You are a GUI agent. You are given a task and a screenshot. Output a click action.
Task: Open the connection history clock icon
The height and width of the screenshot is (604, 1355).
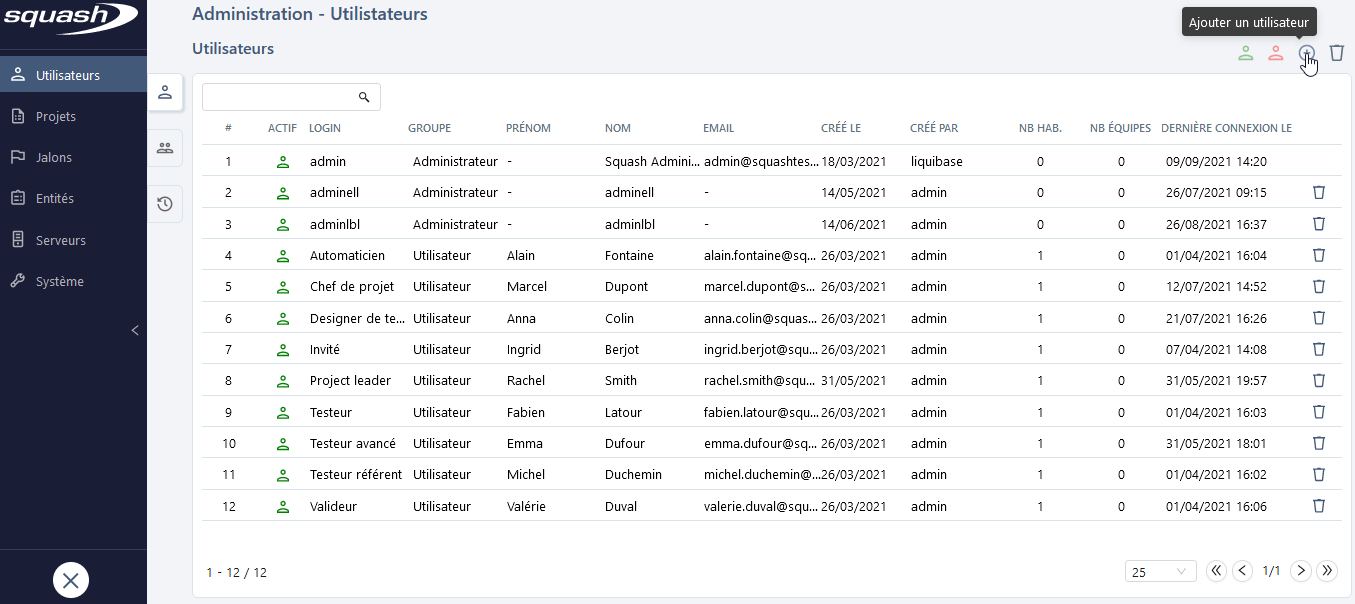point(165,203)
